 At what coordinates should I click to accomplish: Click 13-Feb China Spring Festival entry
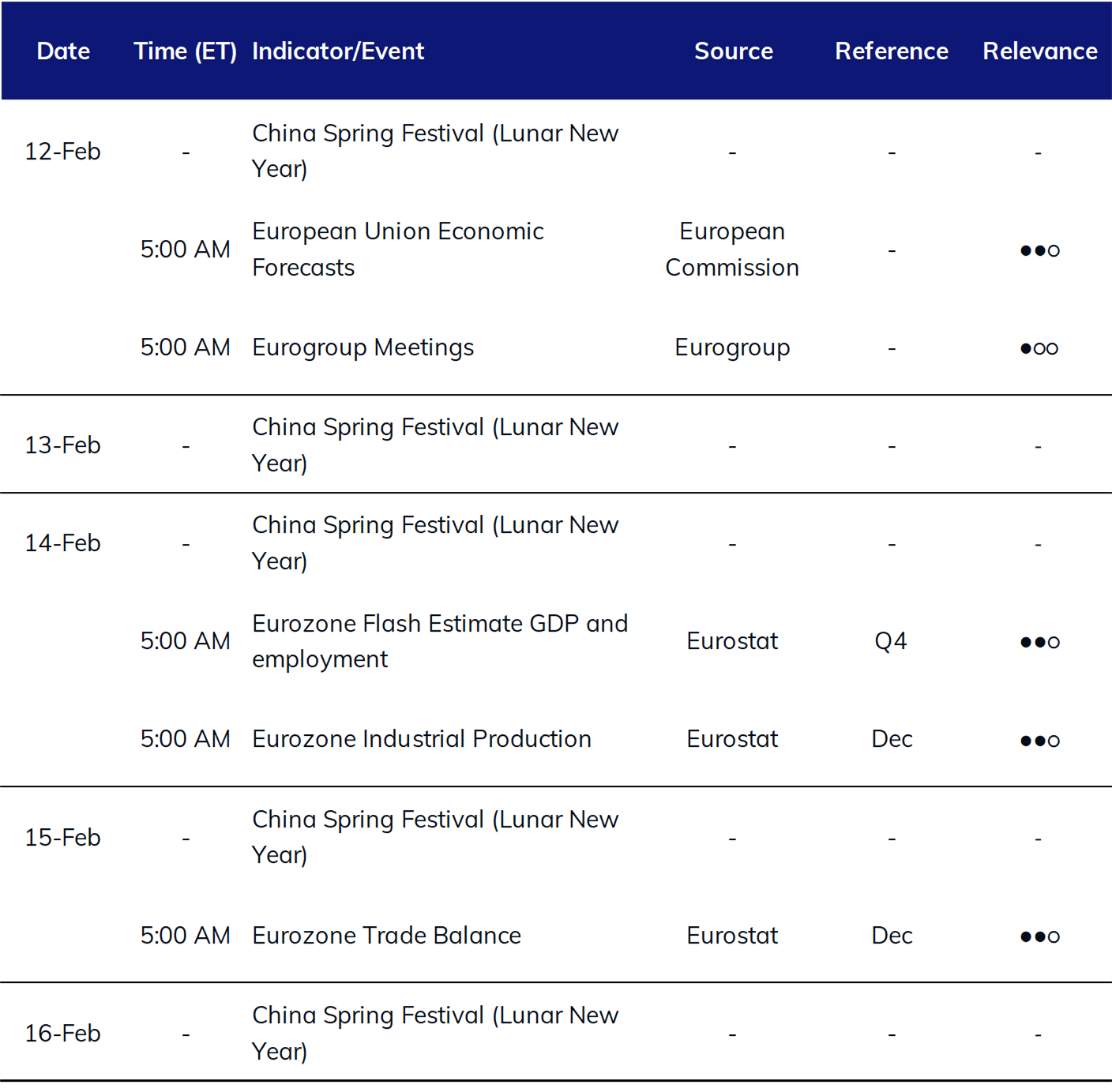coord(435,445)
